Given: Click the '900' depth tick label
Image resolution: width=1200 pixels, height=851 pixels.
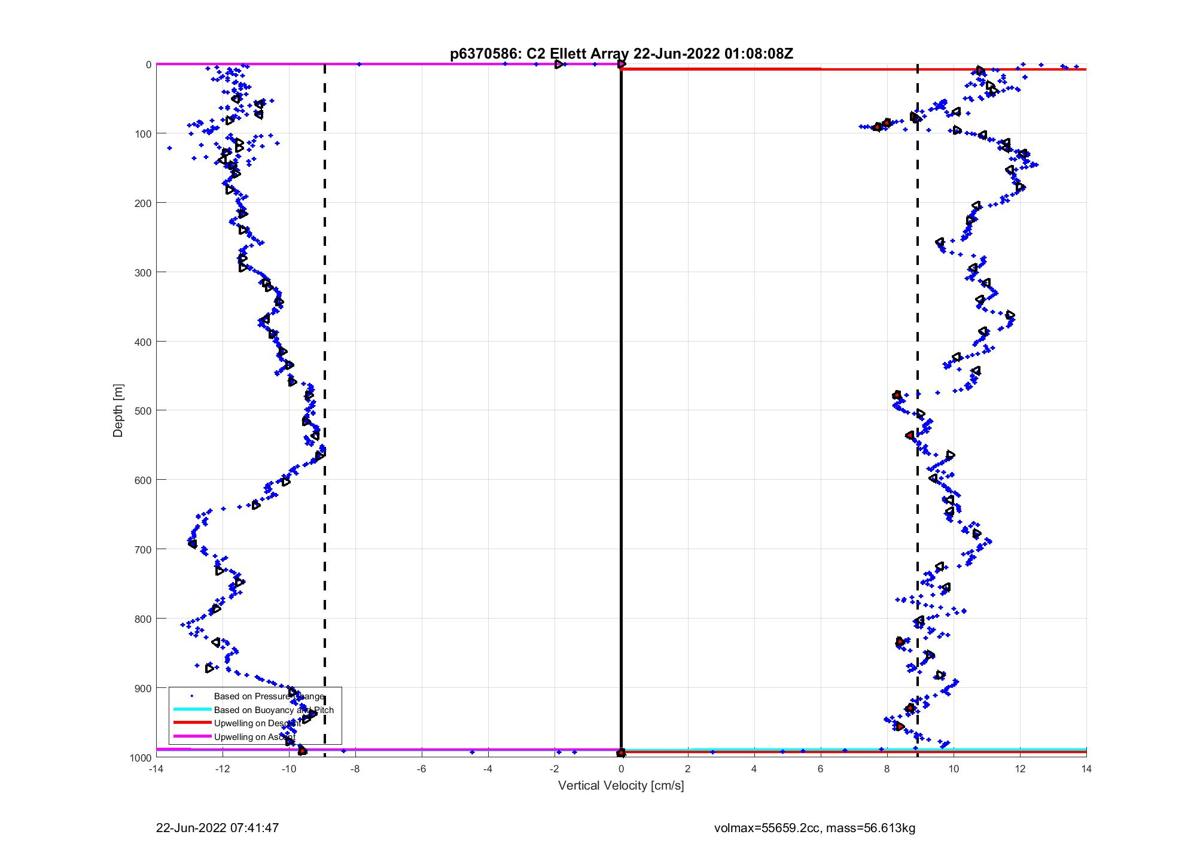Looking at the screenshot, I should (x=141, y=688).
